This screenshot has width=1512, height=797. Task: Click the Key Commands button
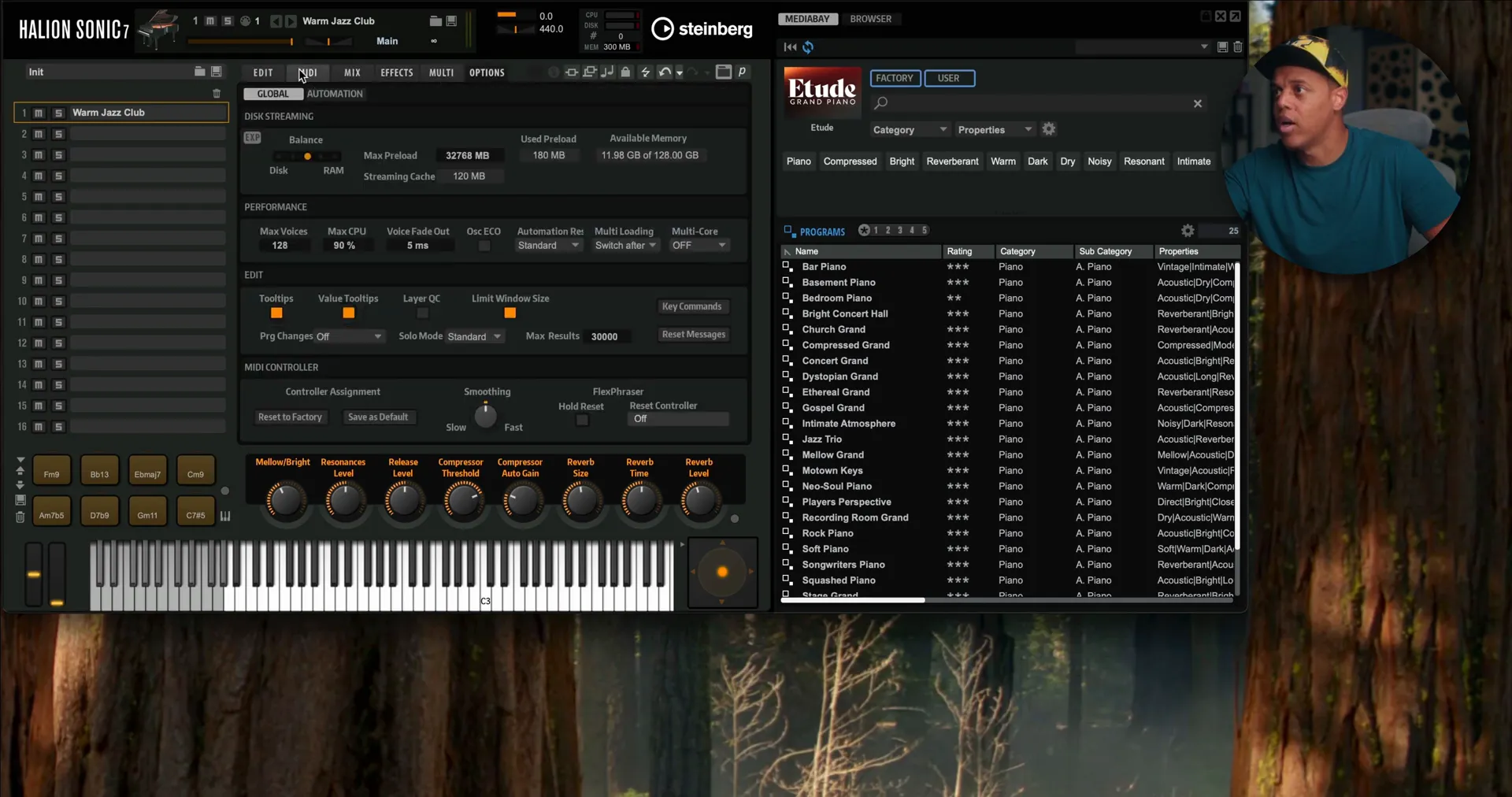tap(691, 306)
